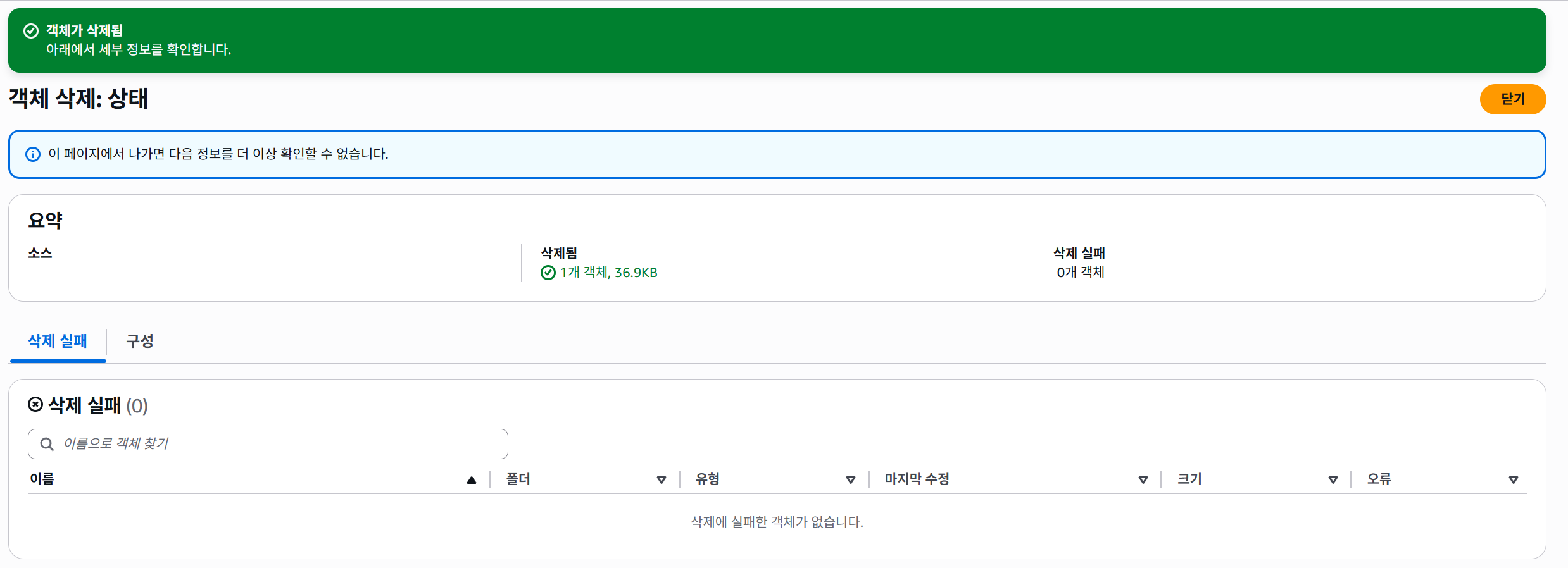Select the text 1개 객체, 36.9KB
The height and width of the screenshot is (568, 1568).
608,273
